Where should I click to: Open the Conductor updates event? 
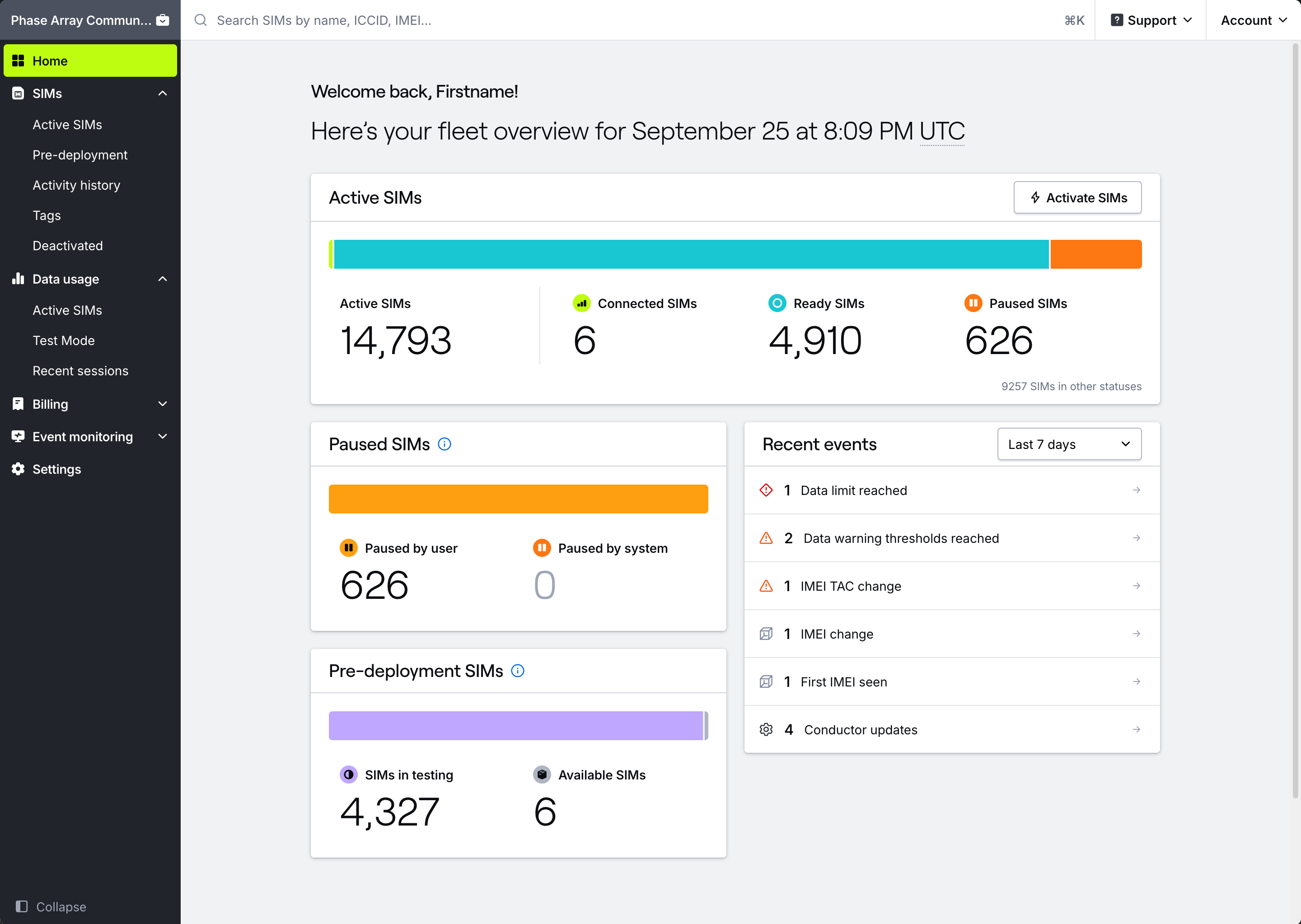pyautogui.click(x=951, y=729)
